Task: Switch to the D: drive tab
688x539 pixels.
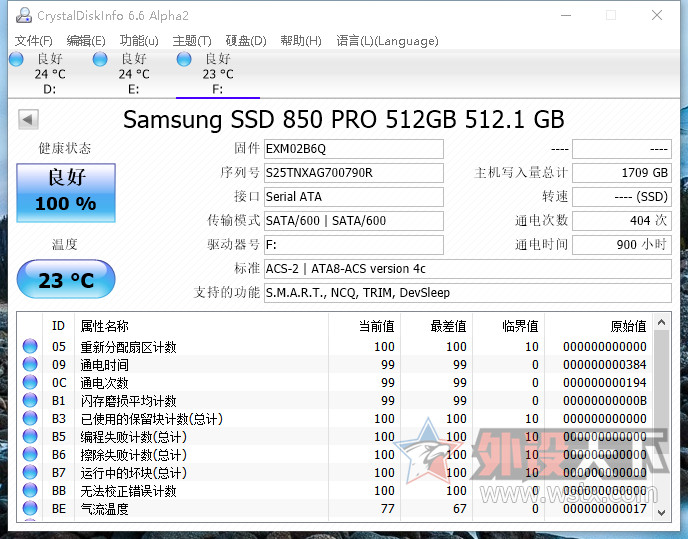Action: coord(50,74)
